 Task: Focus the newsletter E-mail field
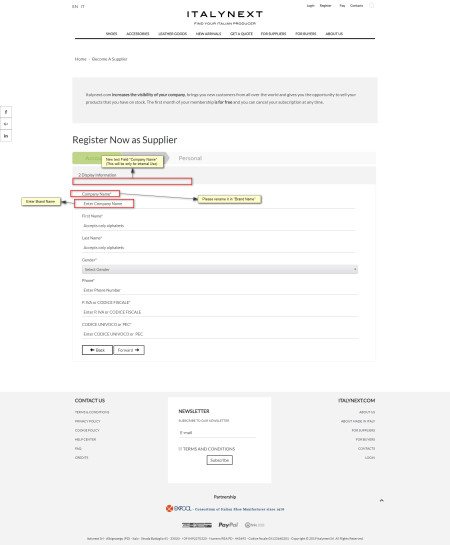pos(217,433)
